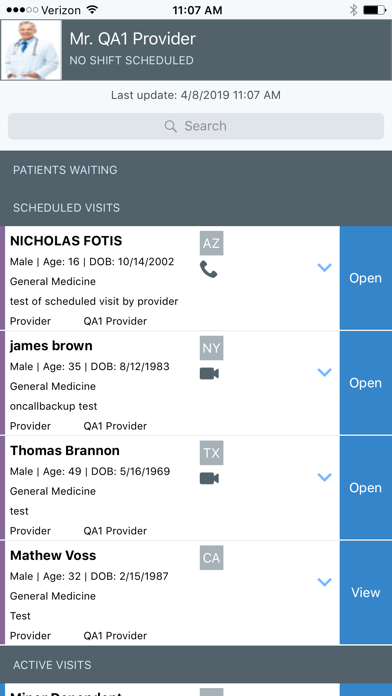392x696 pixels.
Task: Open the james brown scheduled visit
Action: point(366,383)
